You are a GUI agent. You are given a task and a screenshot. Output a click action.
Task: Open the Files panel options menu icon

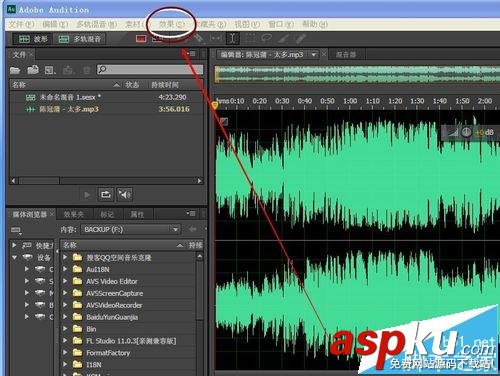(192, 54)
